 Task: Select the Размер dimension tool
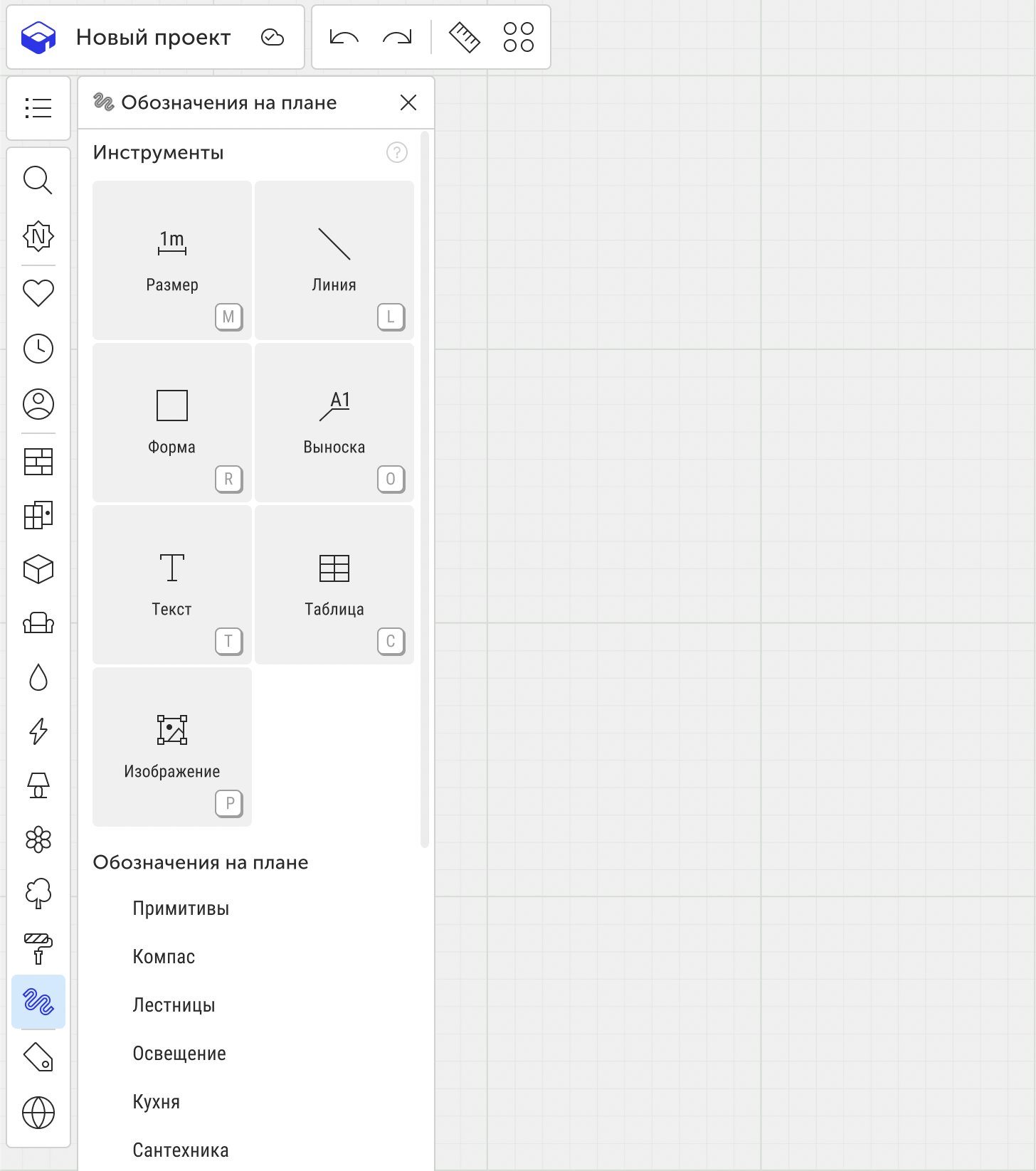click(x=172, y=260)
